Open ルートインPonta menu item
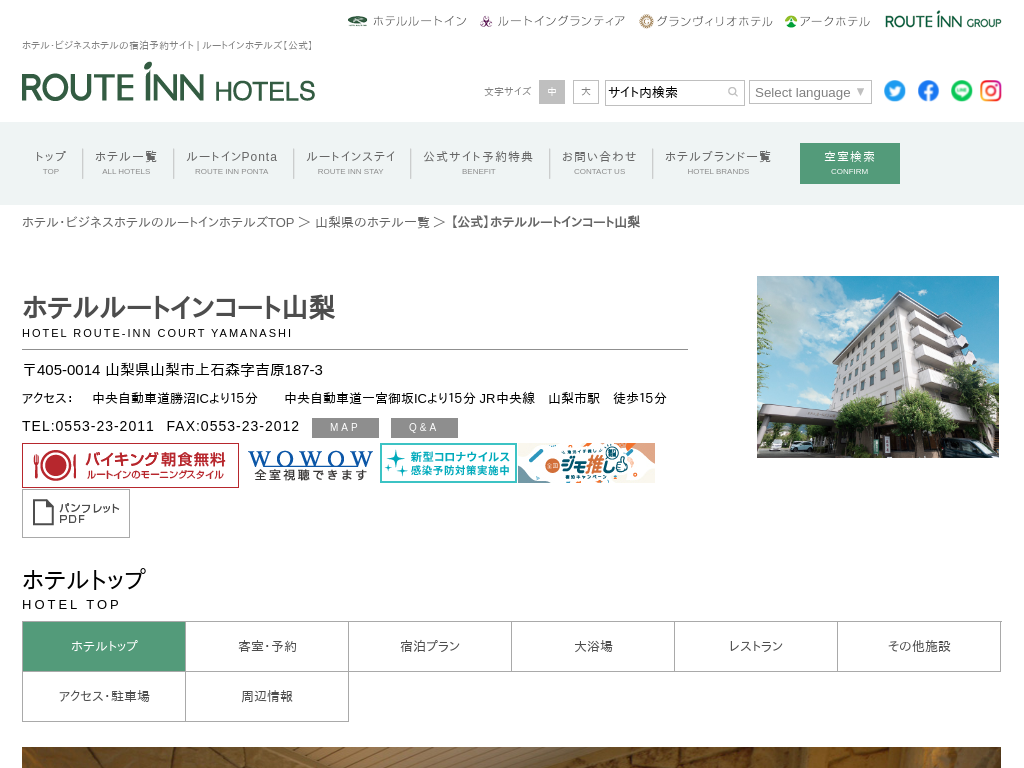The width and height of the screenshot is (1024, 768). [232, 163]
